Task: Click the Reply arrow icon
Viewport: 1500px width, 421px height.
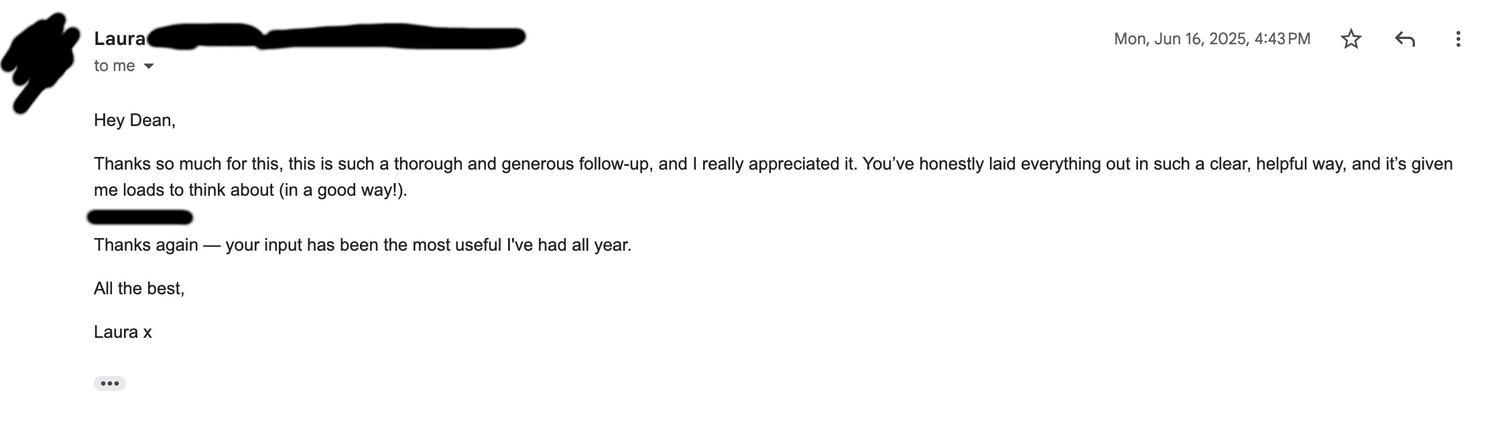Action: coord(1405,39)
